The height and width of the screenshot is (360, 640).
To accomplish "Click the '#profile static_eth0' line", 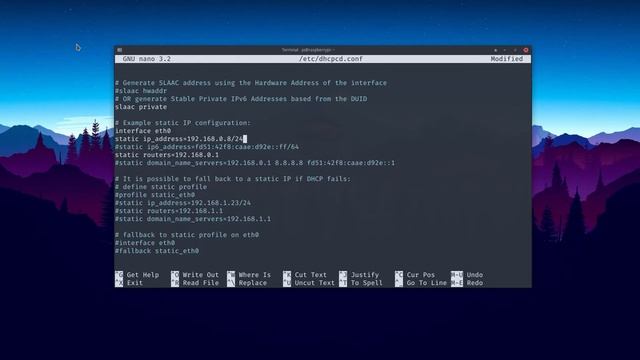I will [155, 195].
